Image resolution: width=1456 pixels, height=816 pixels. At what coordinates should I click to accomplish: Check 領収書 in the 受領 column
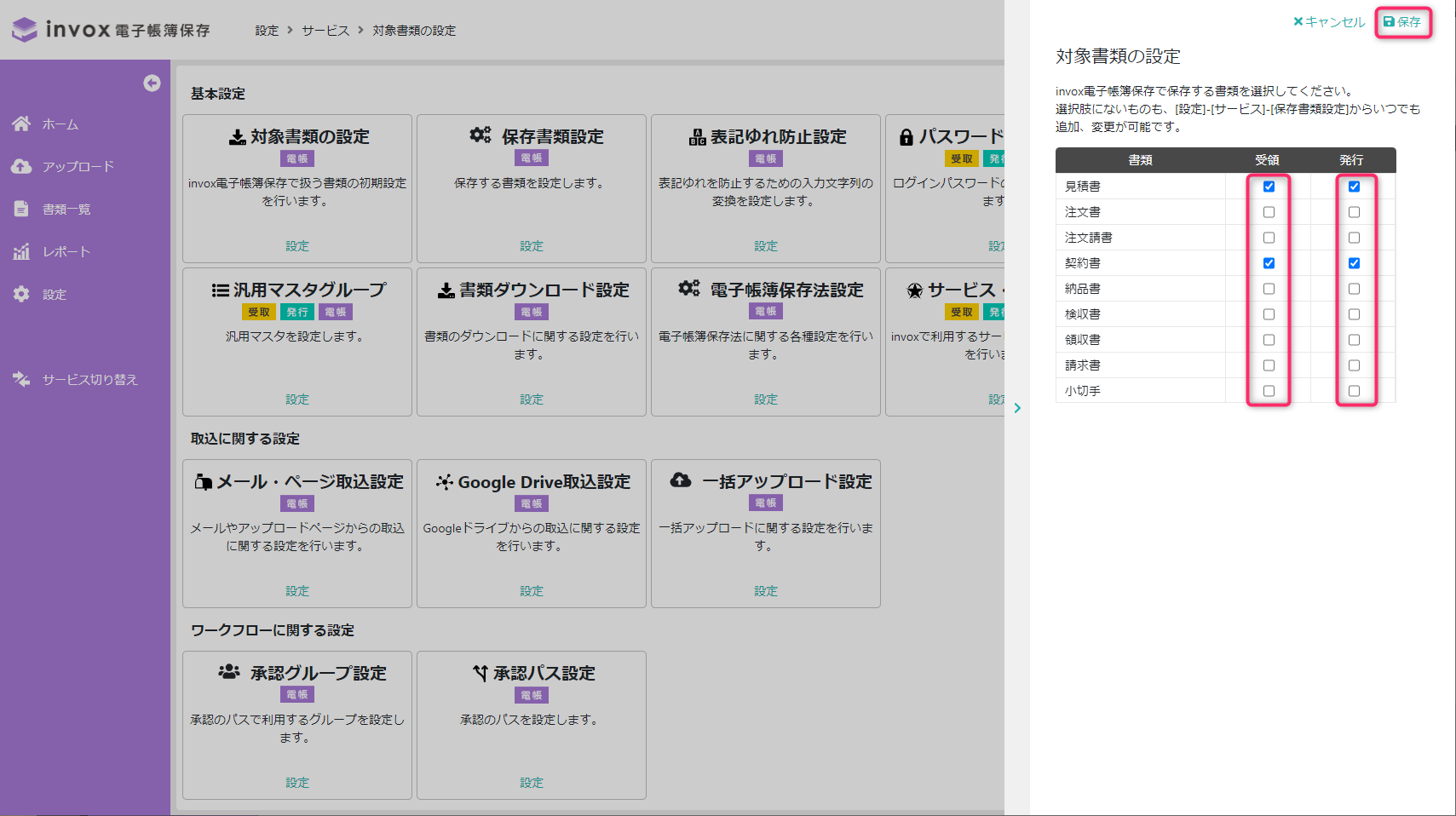click(x=1269, y=340)
